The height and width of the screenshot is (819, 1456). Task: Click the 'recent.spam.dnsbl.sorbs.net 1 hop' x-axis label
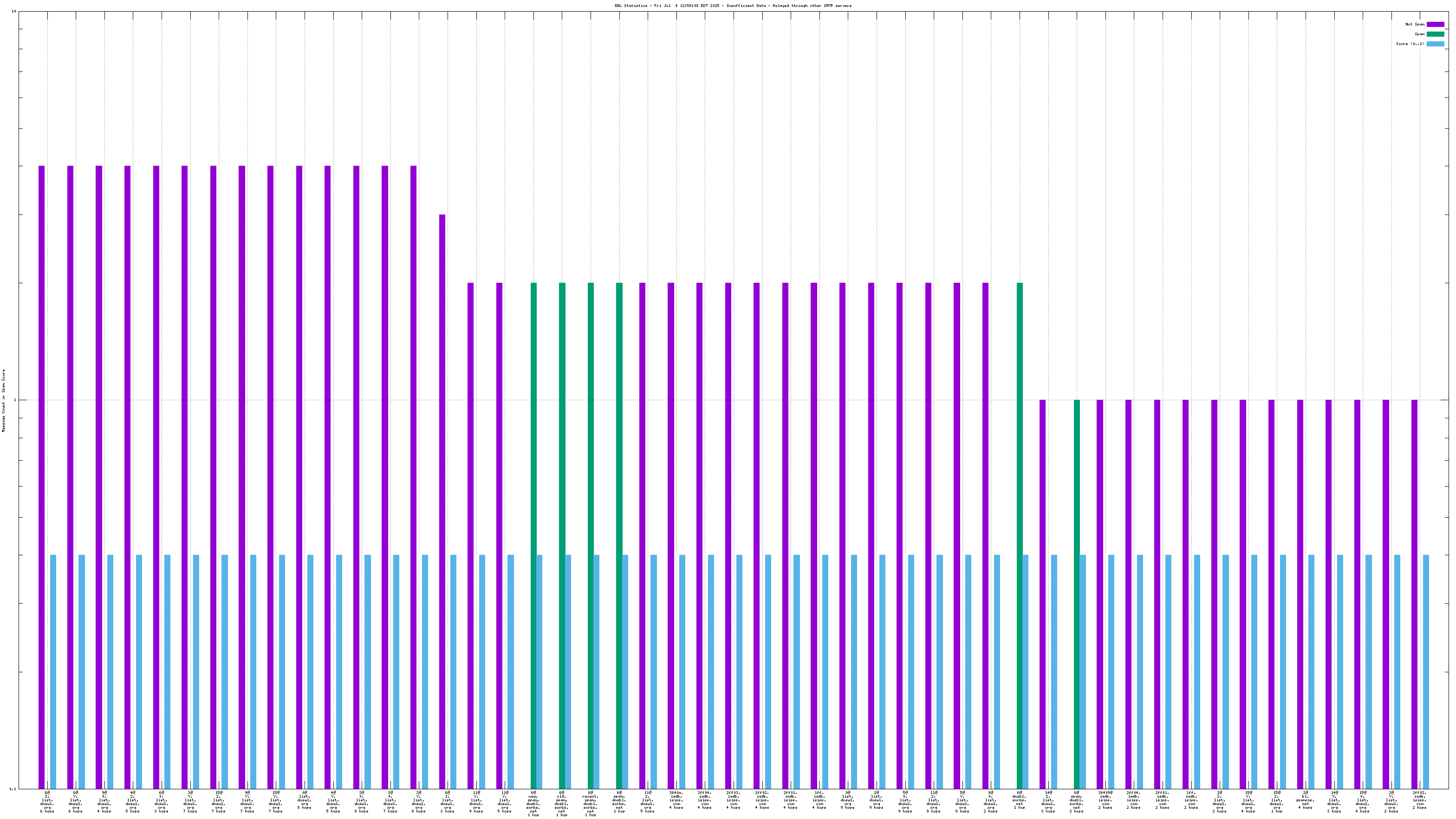[590, 804]
